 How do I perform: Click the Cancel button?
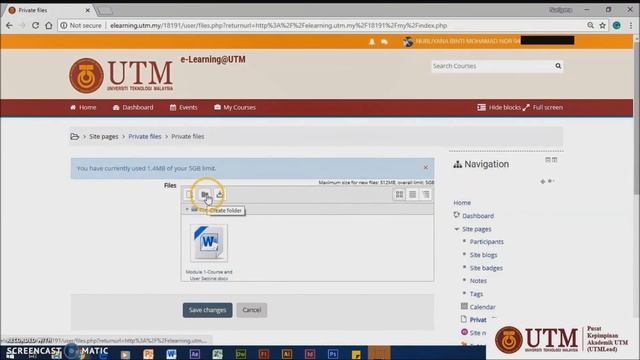click(251, 310)
